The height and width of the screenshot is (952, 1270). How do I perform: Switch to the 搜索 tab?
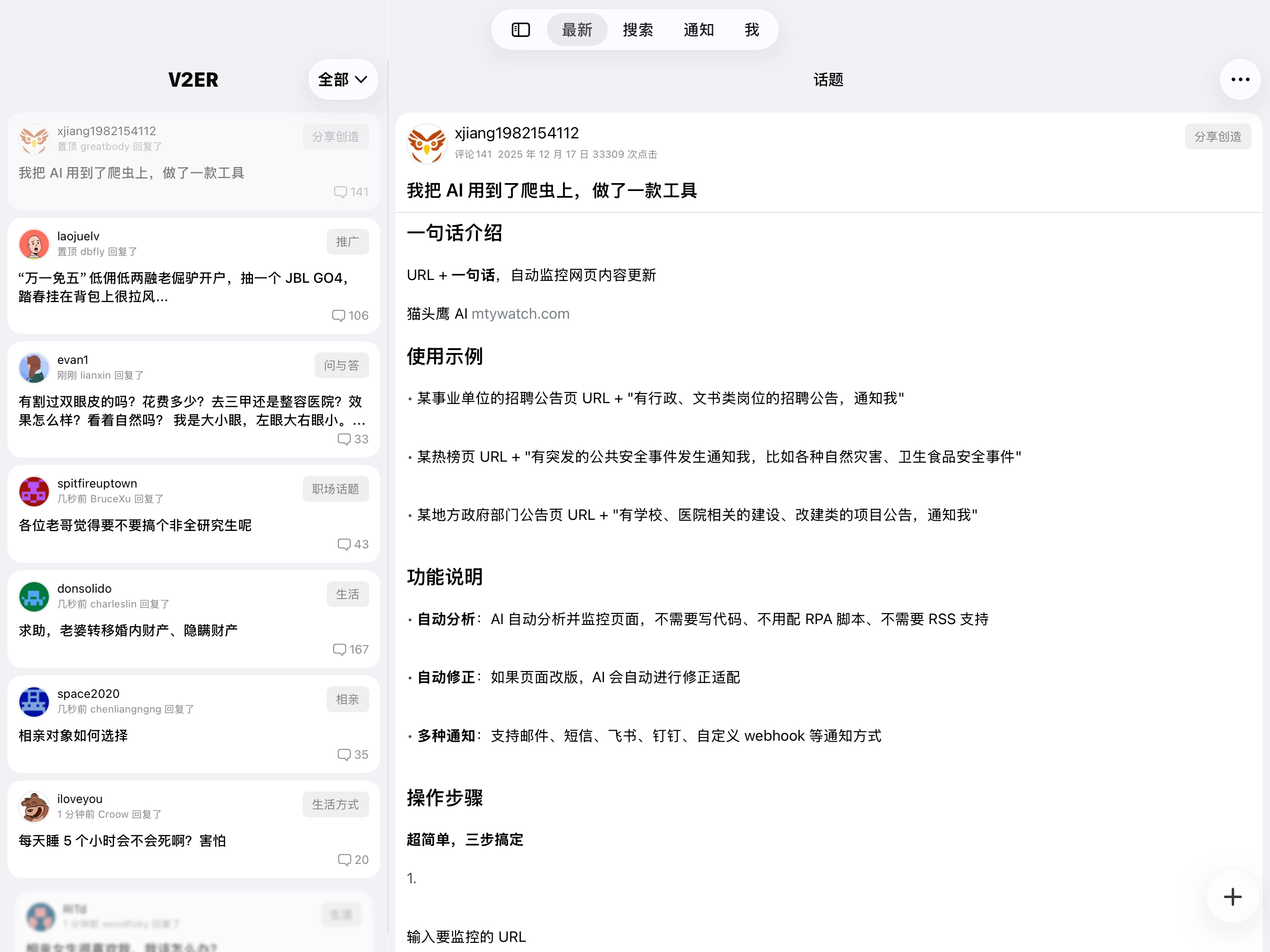[638, 29]
